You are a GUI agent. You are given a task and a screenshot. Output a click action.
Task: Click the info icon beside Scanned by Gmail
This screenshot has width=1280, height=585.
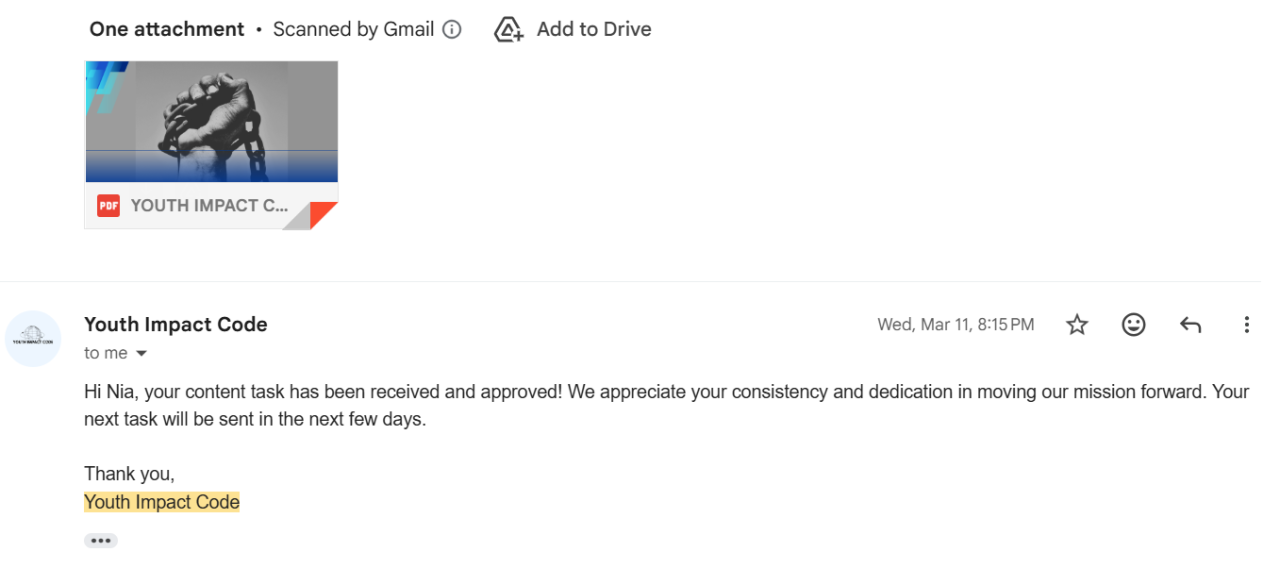coord(452,30)
